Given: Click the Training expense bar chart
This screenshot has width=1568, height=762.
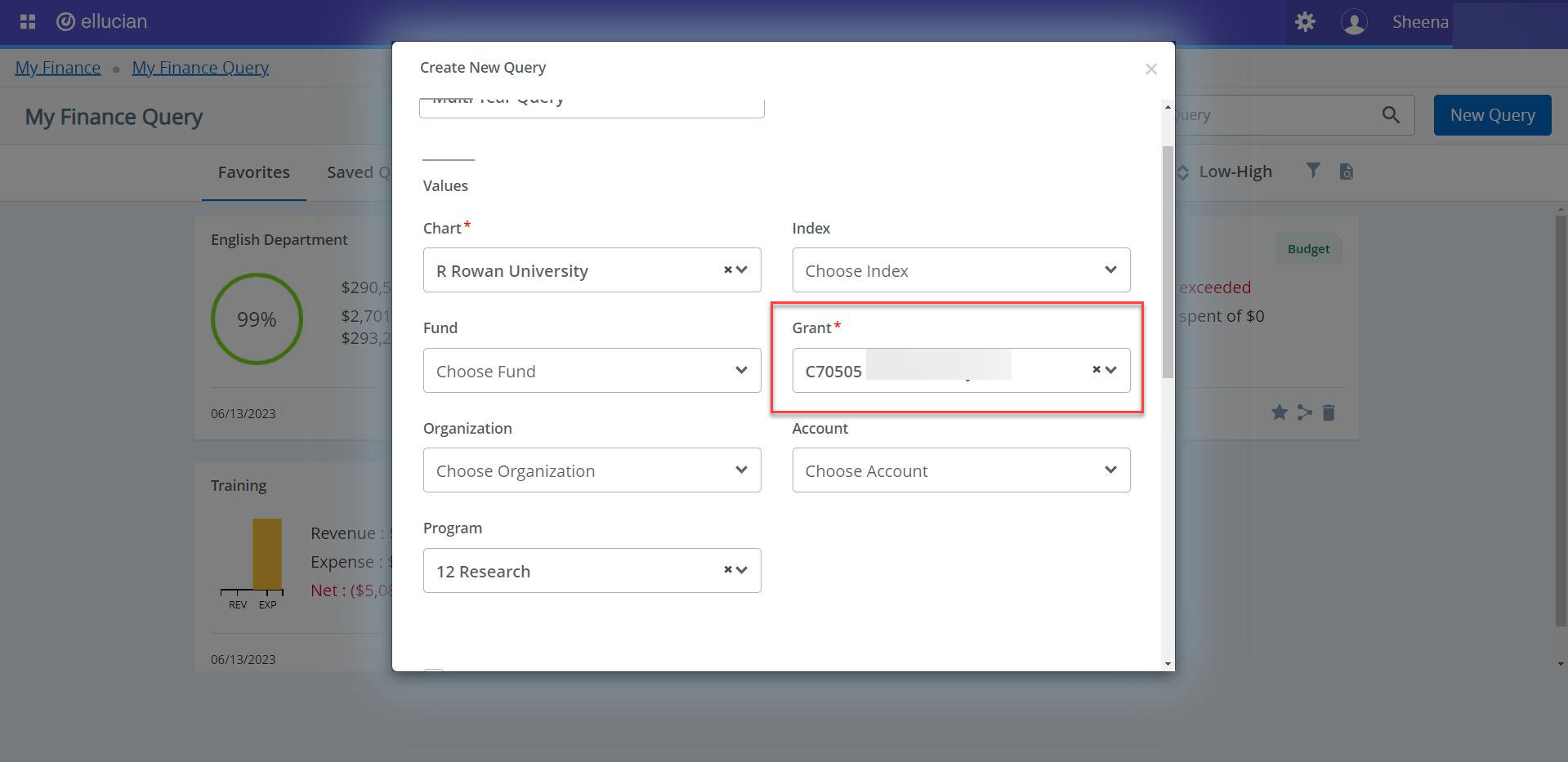Looking at the screenshot, I should [x=267, y=554].
